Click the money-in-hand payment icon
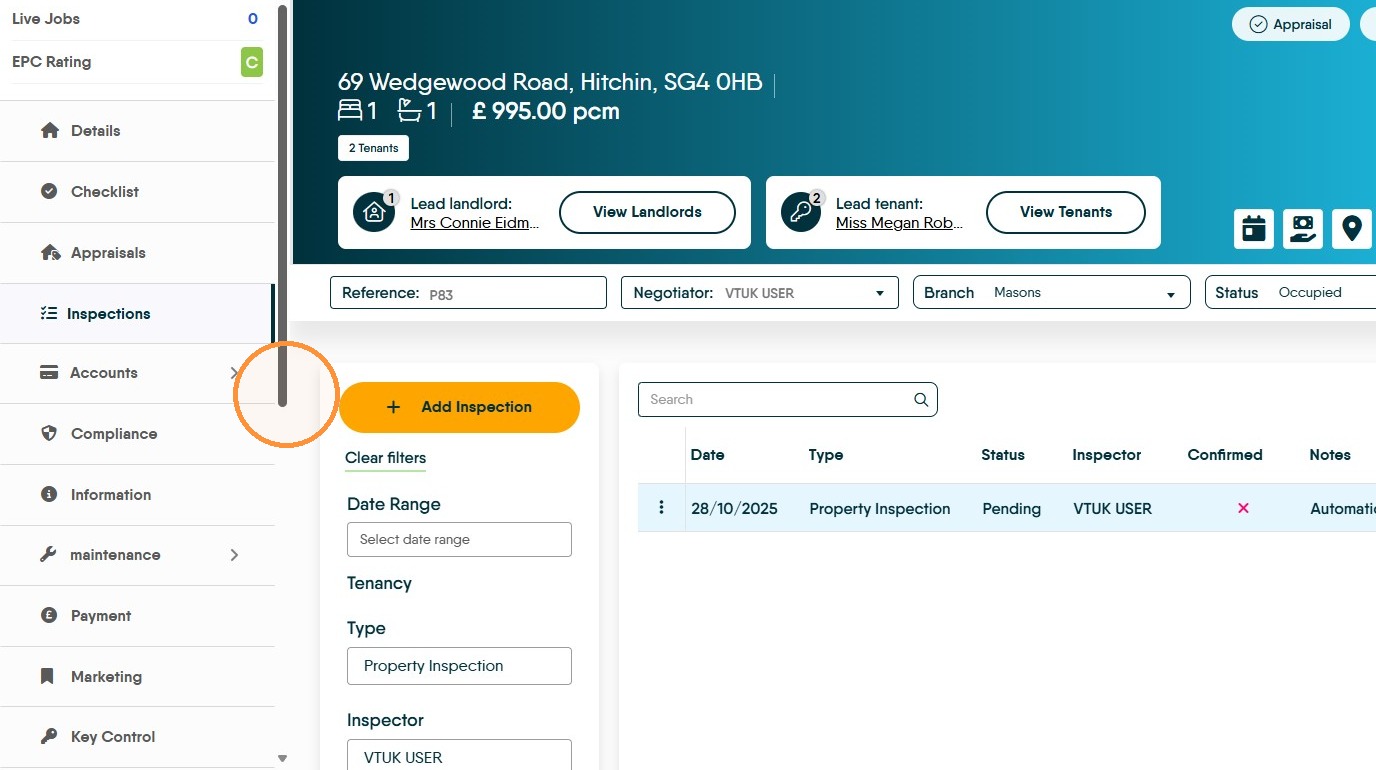The width and height of the screenshot is (1376, 770). [1303, 229]
